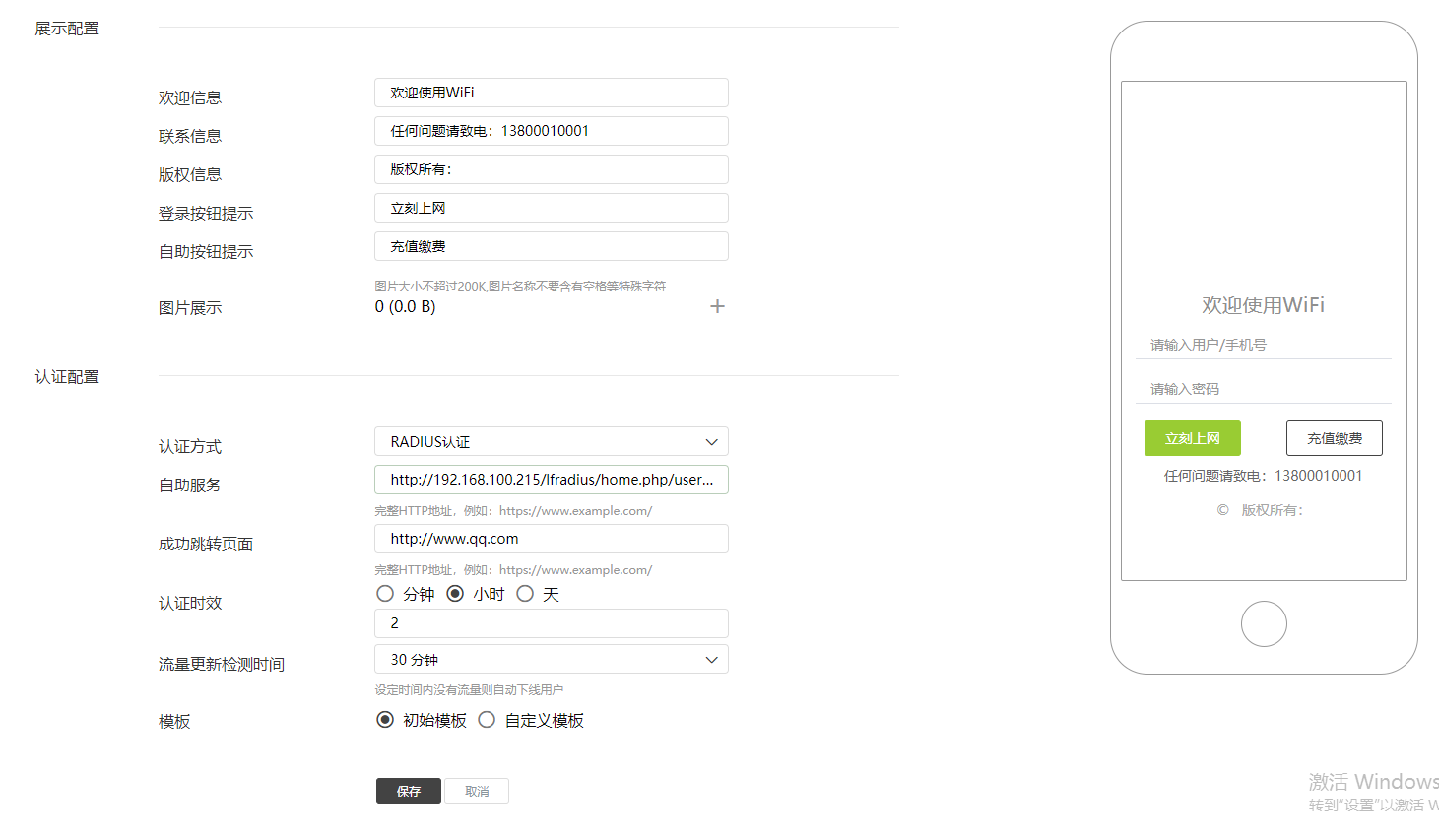The image size is (1439, 840).
Task: Edit the 版权信息 input field
Action: (x=551, y=169)
